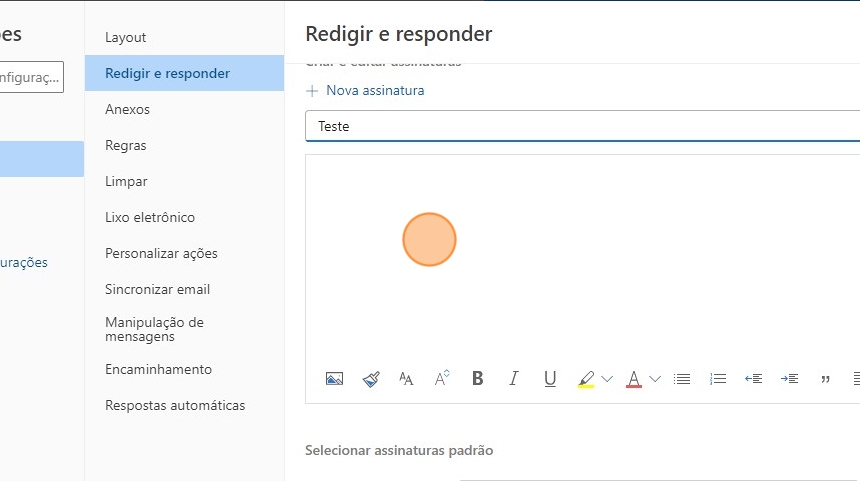Click the Teste signature name field
This screenshot has width=860, height=481.
[x=580, y=127]
